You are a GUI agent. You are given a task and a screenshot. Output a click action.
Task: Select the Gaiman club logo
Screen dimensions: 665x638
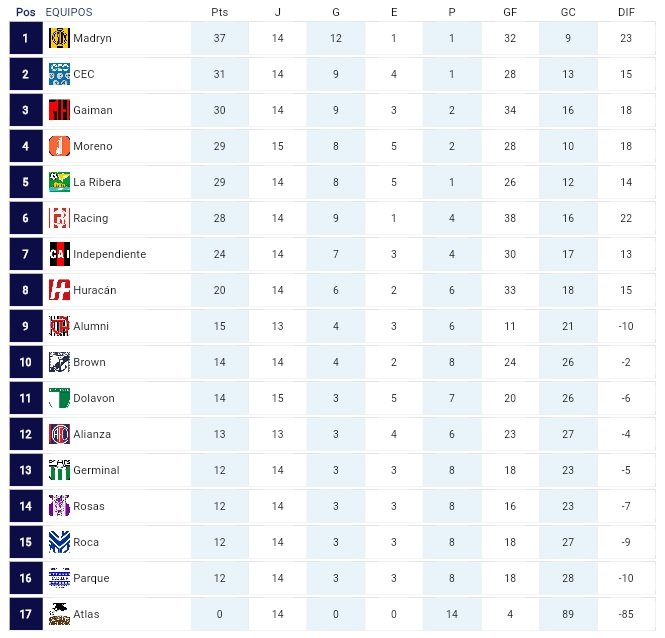59,110
